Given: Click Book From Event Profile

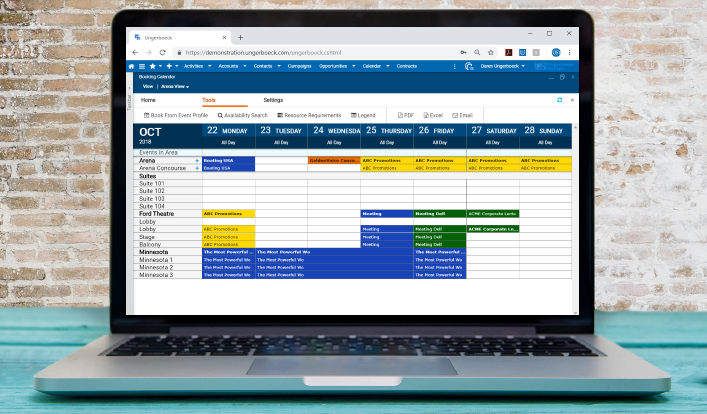Looking at the screenshot, I should coord(177,116).
